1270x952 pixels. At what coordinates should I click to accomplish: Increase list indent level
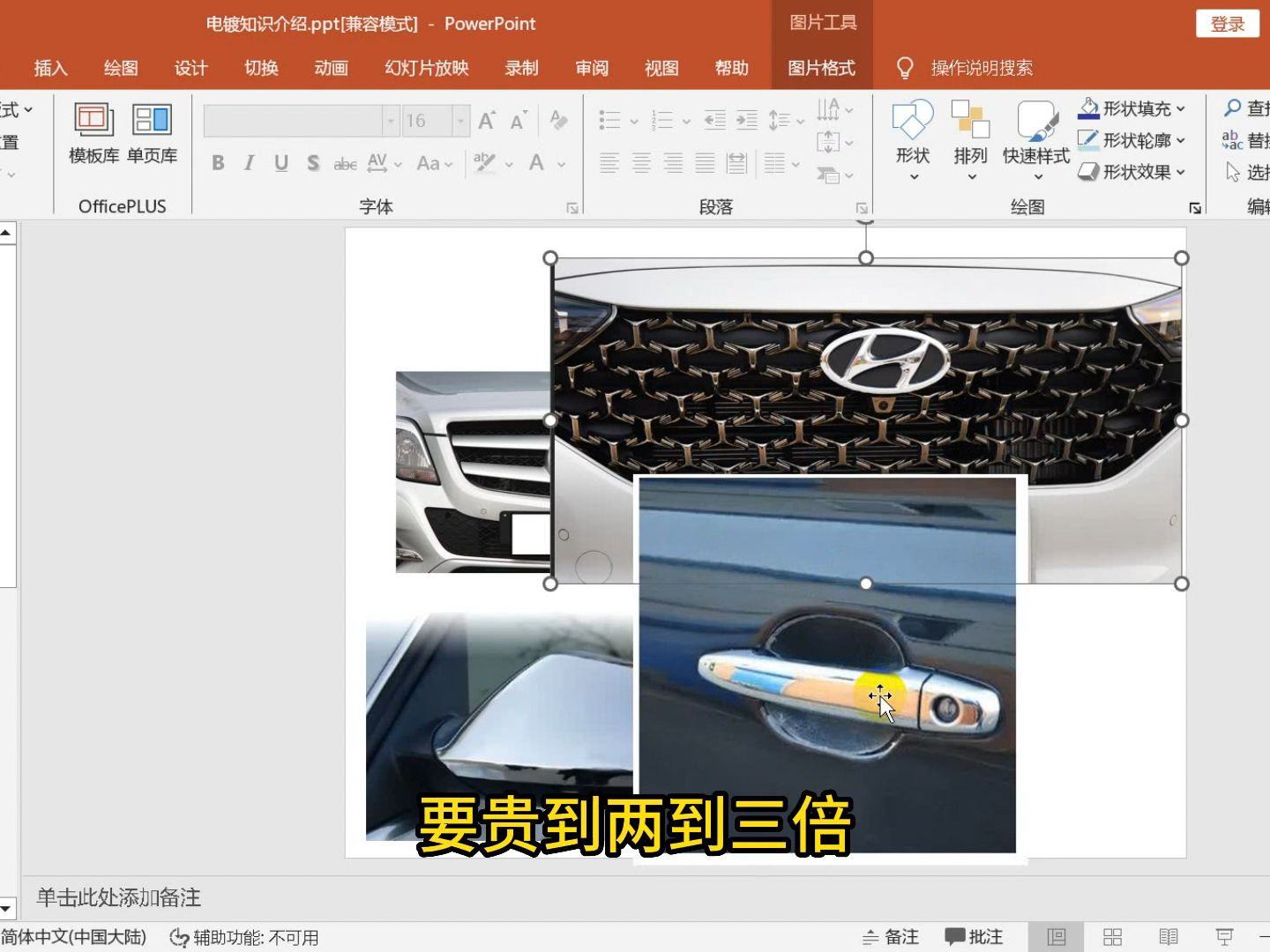point(747,120)
